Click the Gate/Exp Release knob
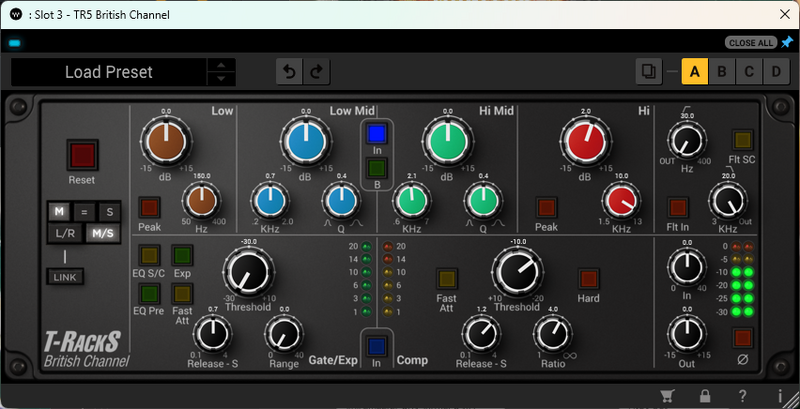Viewport: 800px width, 409px height. [212, 334]
